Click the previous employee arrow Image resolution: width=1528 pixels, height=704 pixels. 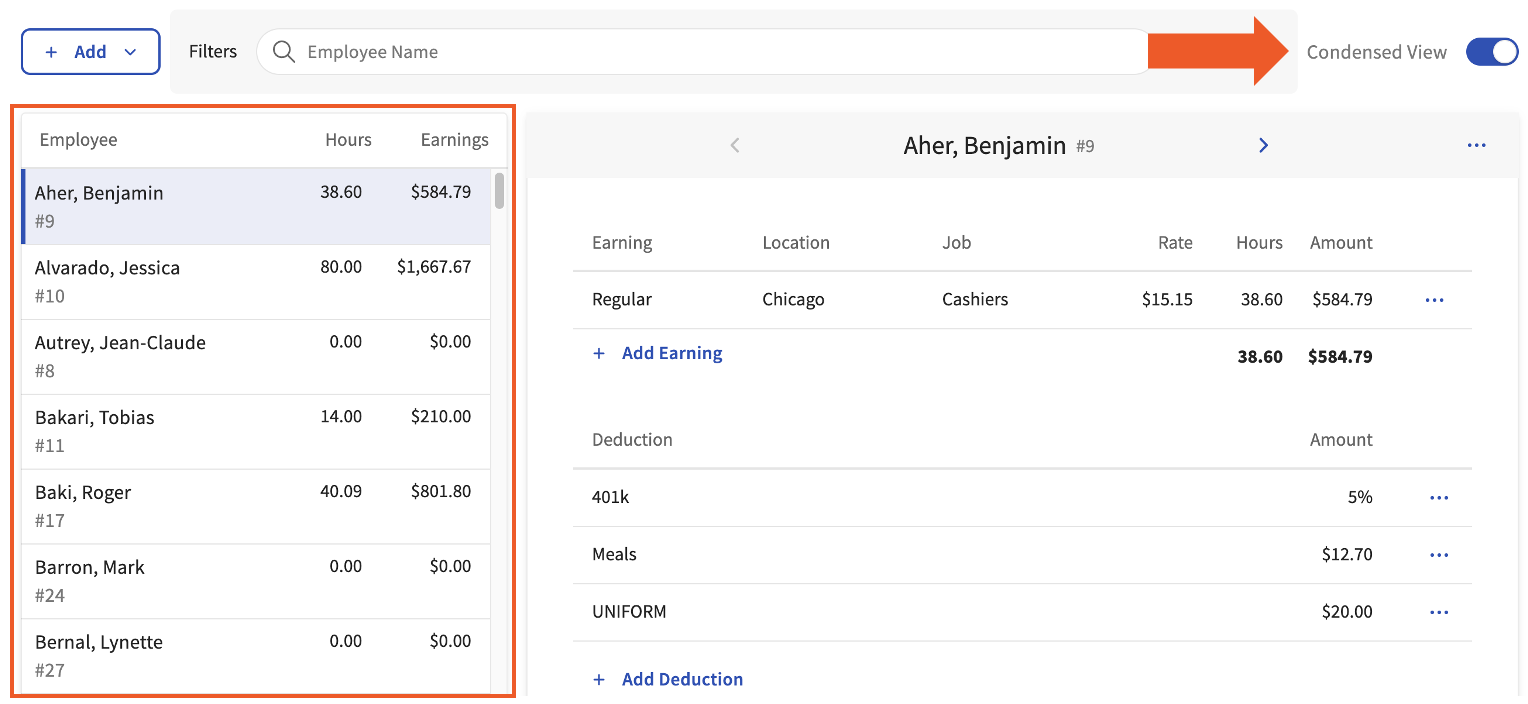(x=735, y=145)
